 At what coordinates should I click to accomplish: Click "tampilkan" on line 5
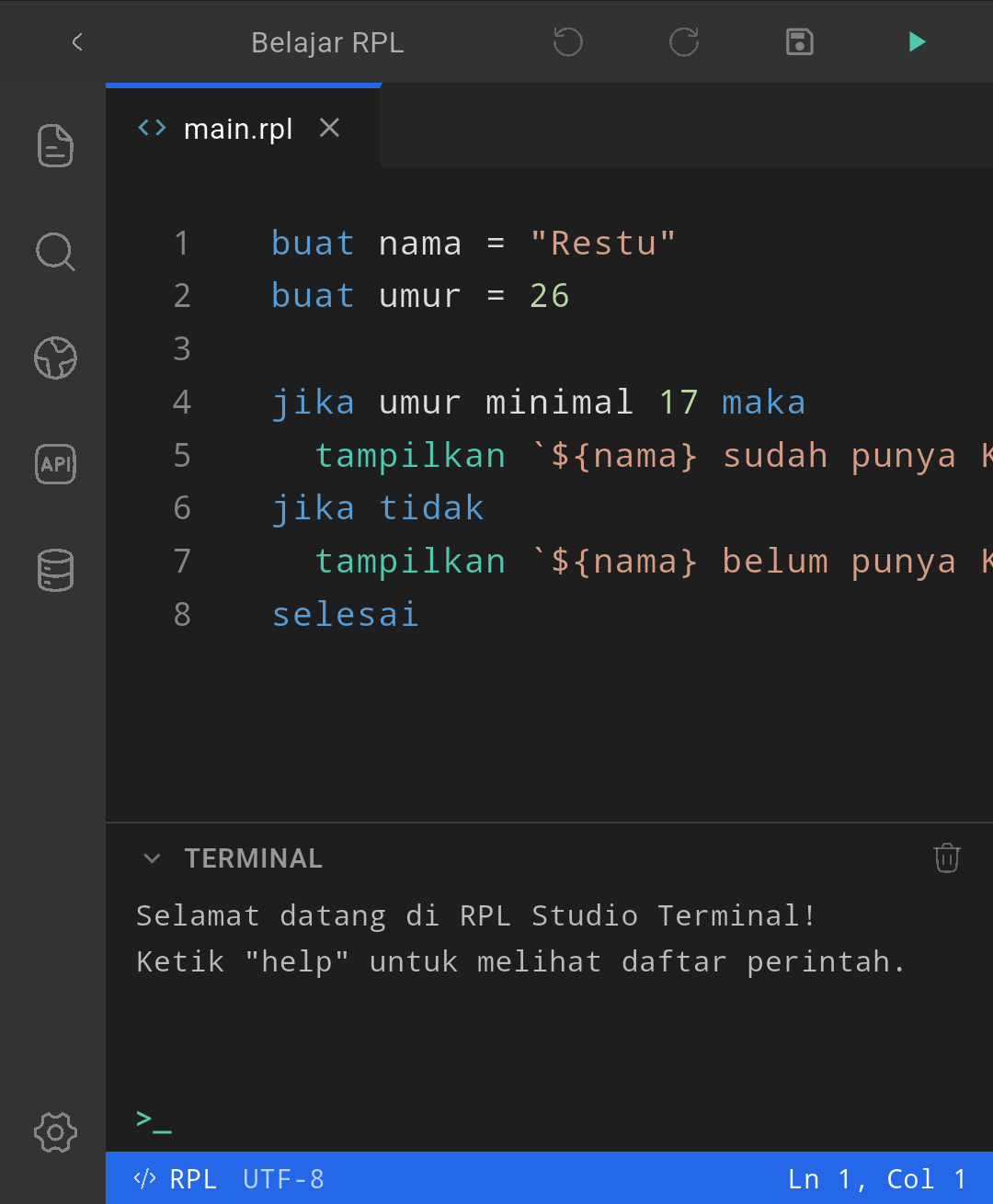coord(410,456)
